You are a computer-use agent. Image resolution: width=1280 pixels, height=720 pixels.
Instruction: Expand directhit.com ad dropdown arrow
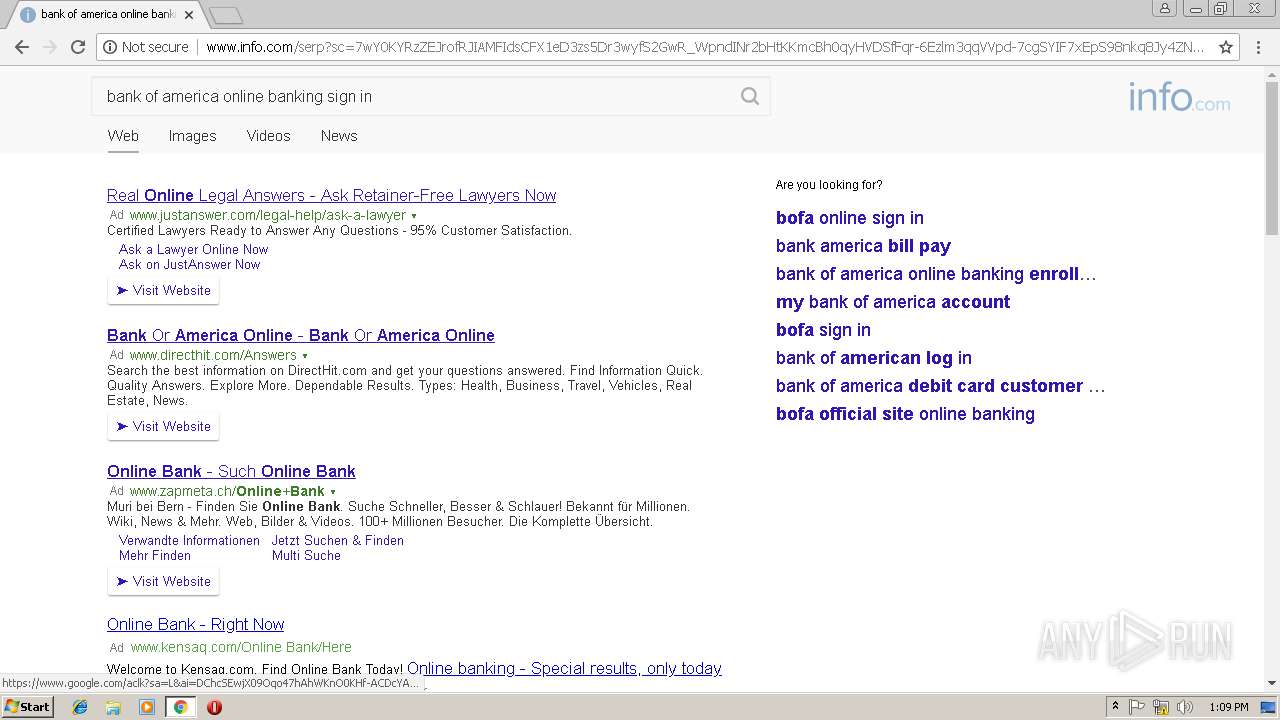pyautogui.click(x=305, y=356)
